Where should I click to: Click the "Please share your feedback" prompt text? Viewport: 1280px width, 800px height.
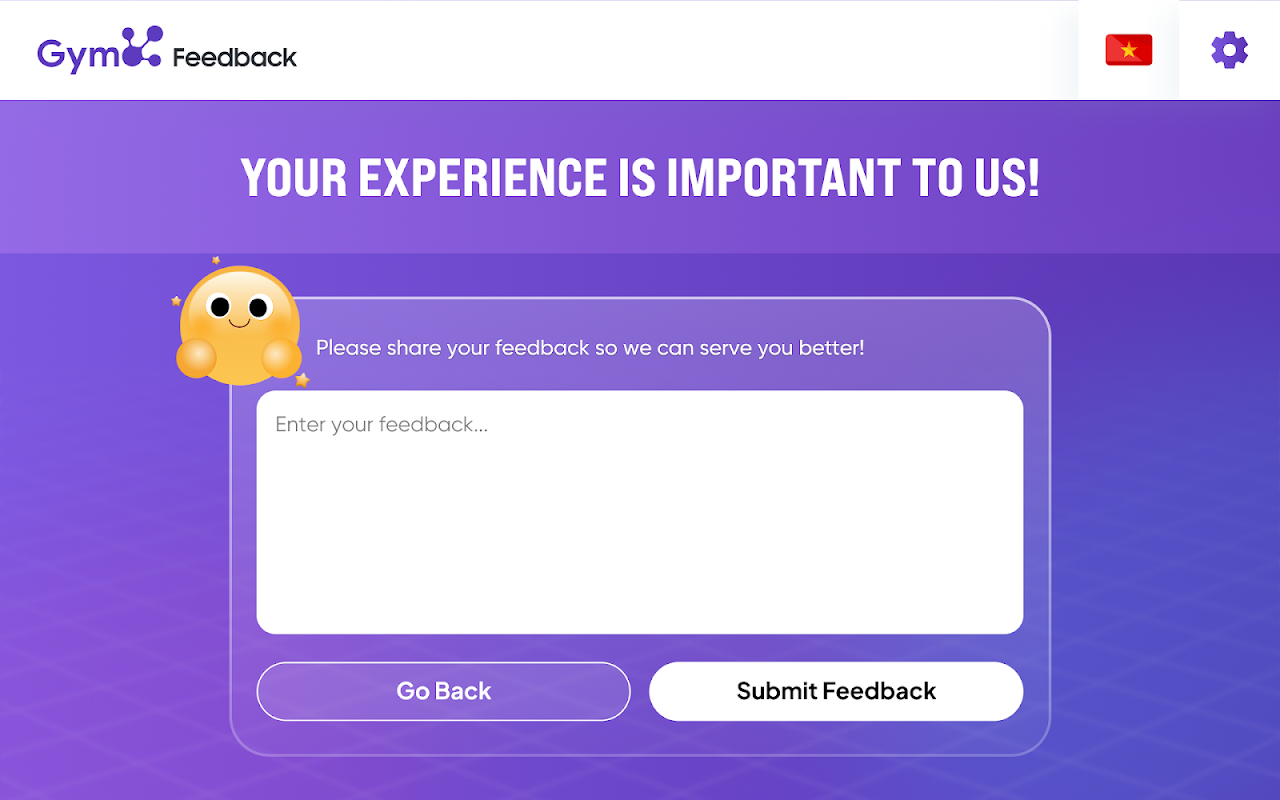[590, 348]
